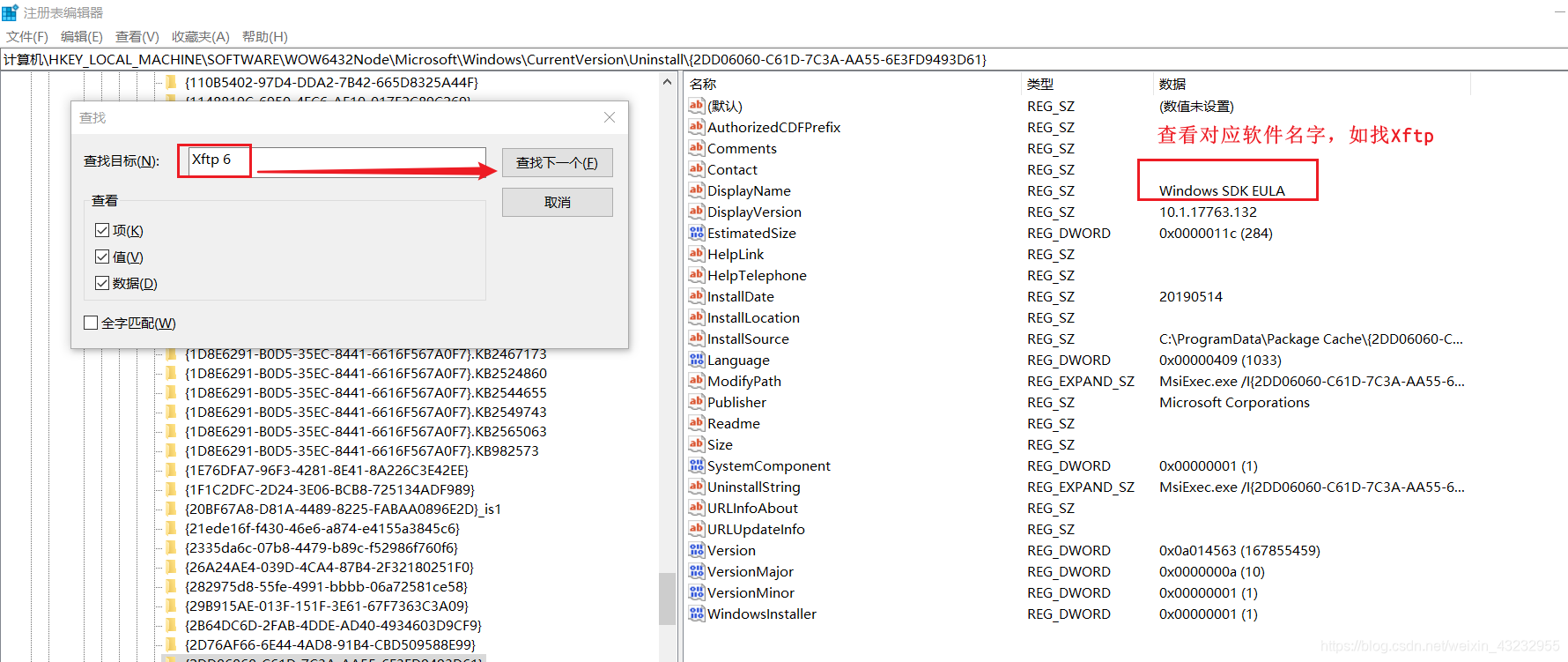This screenshot has height=662, width=1568.
Task: Close the 查找 dialog
Action: 610,117
